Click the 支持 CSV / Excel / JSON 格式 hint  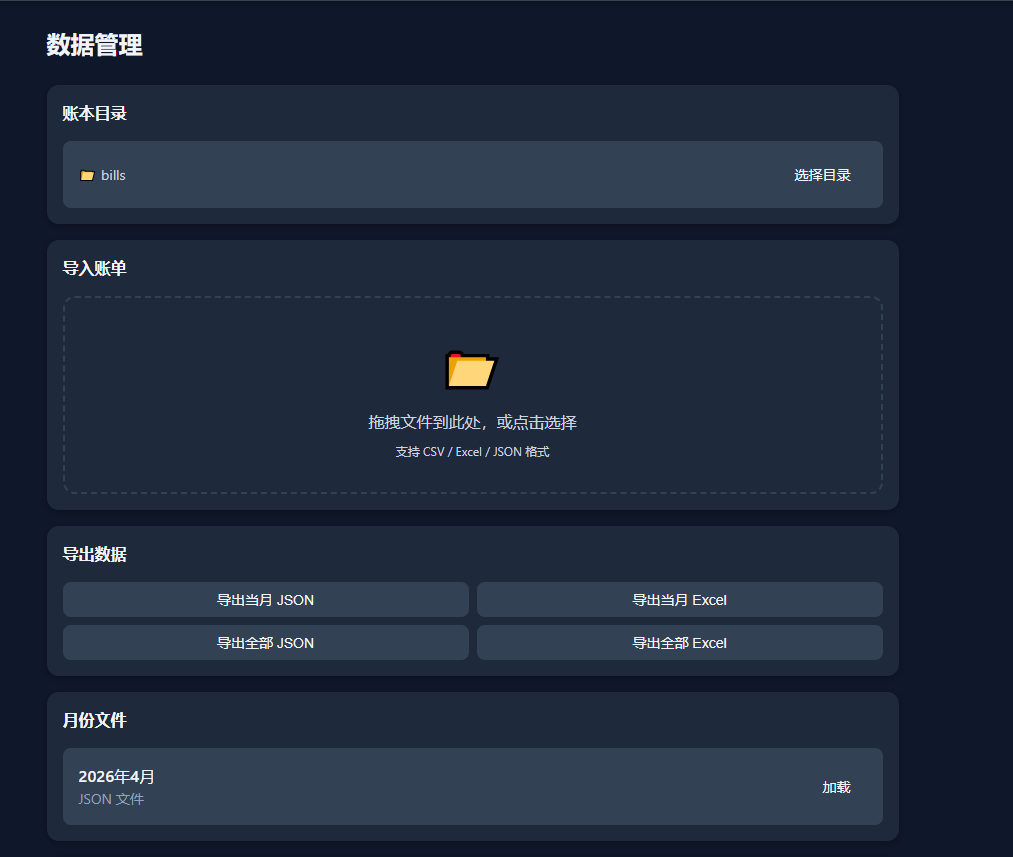tap(472, 452)
